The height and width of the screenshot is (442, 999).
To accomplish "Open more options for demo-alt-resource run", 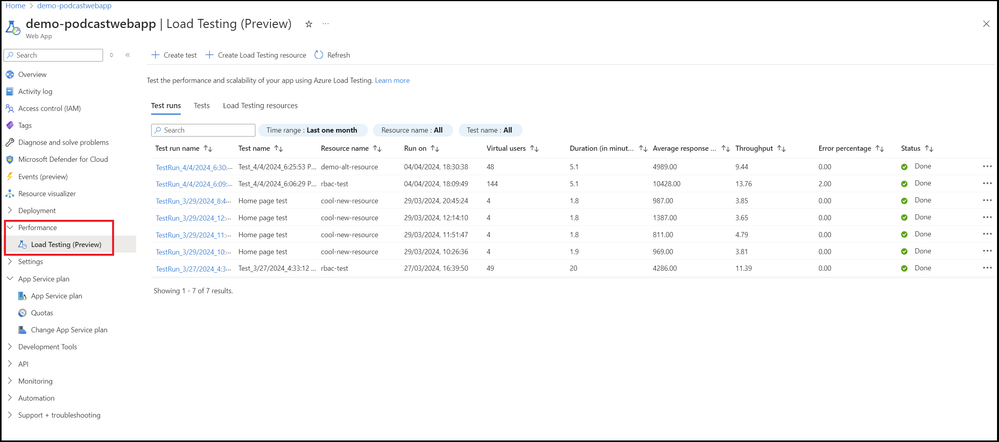I will click(987, 166).
